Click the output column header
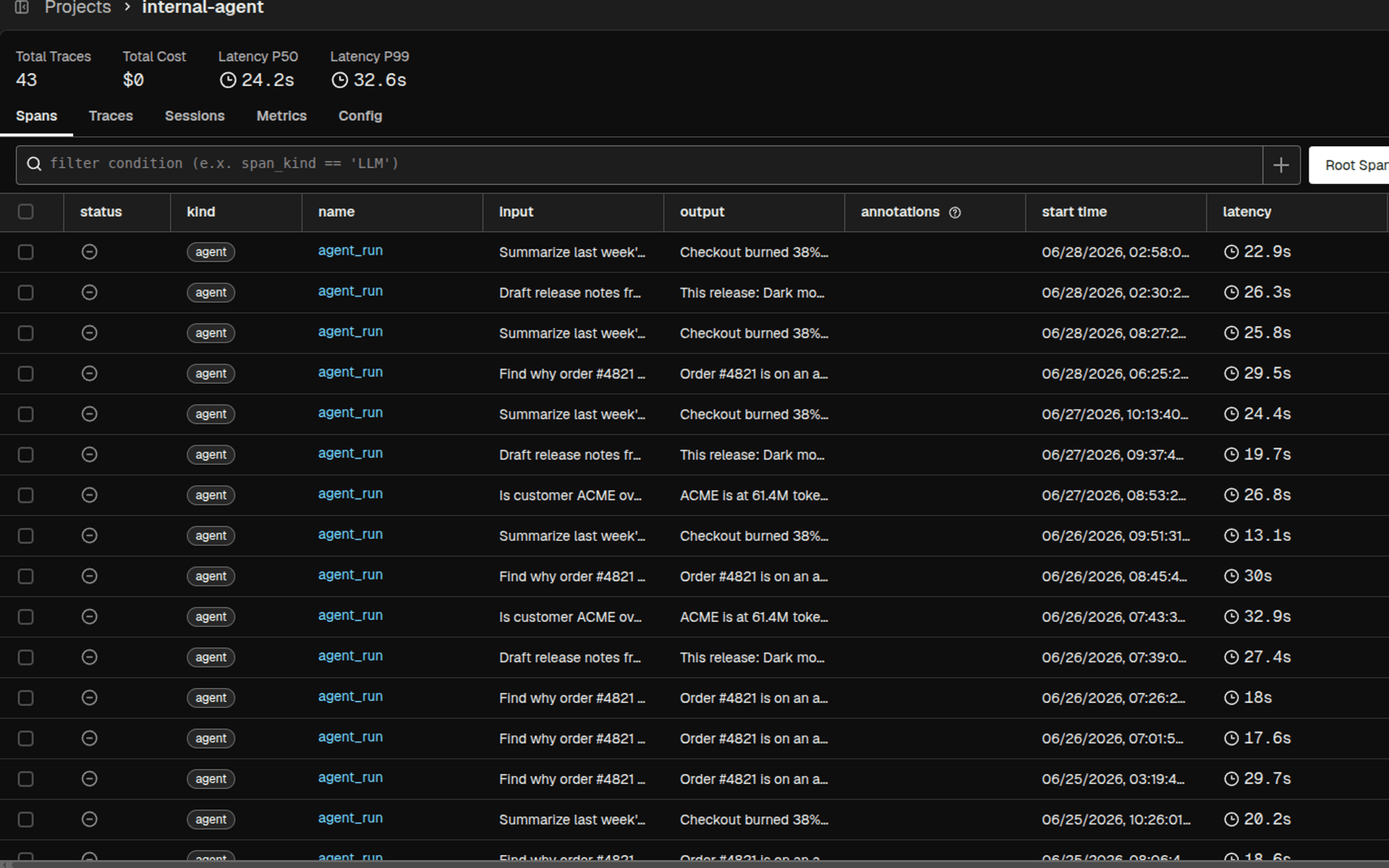The image size is (1389, 868). click(702, 212)
